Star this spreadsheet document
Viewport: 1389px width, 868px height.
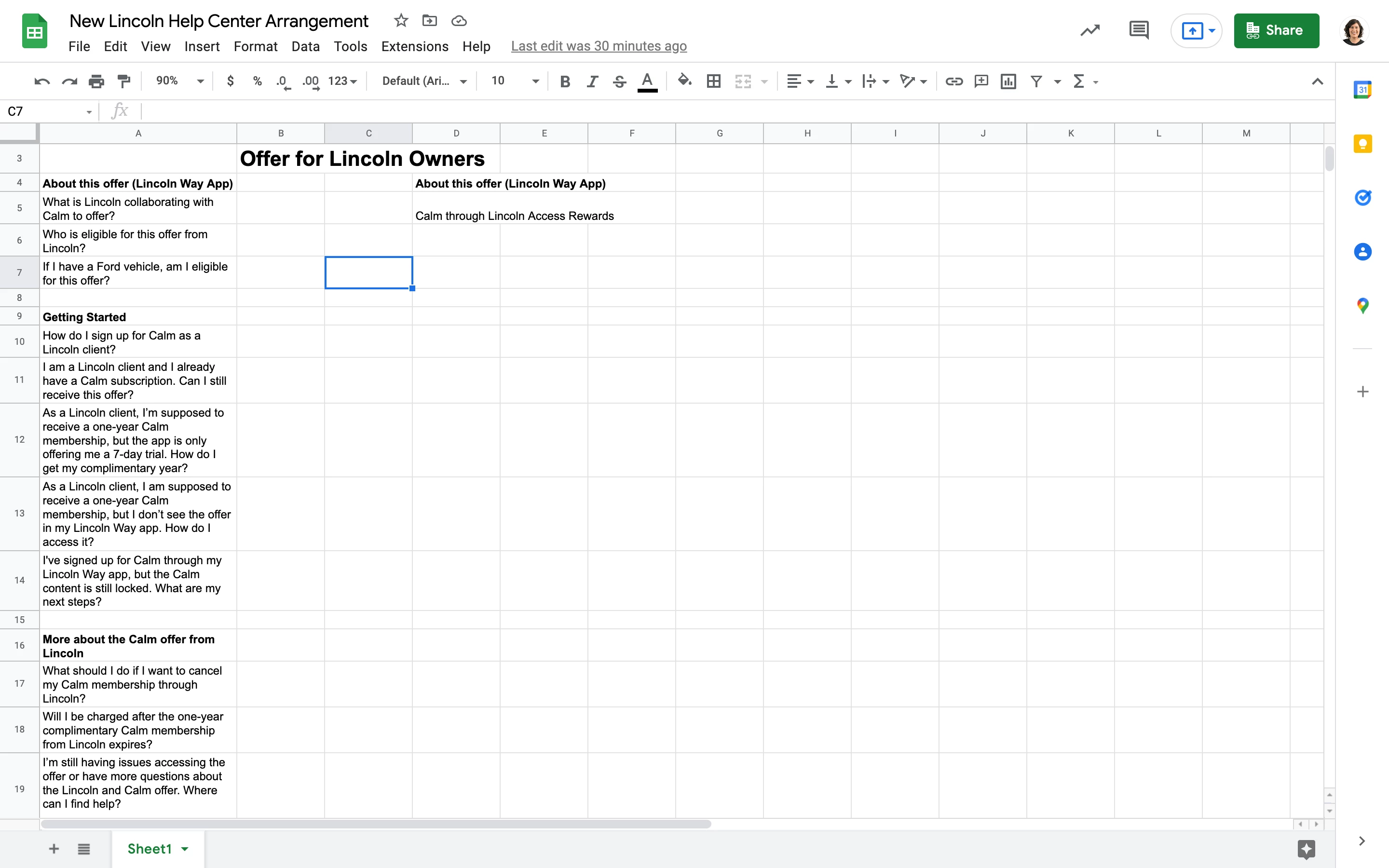pos(401,21)
